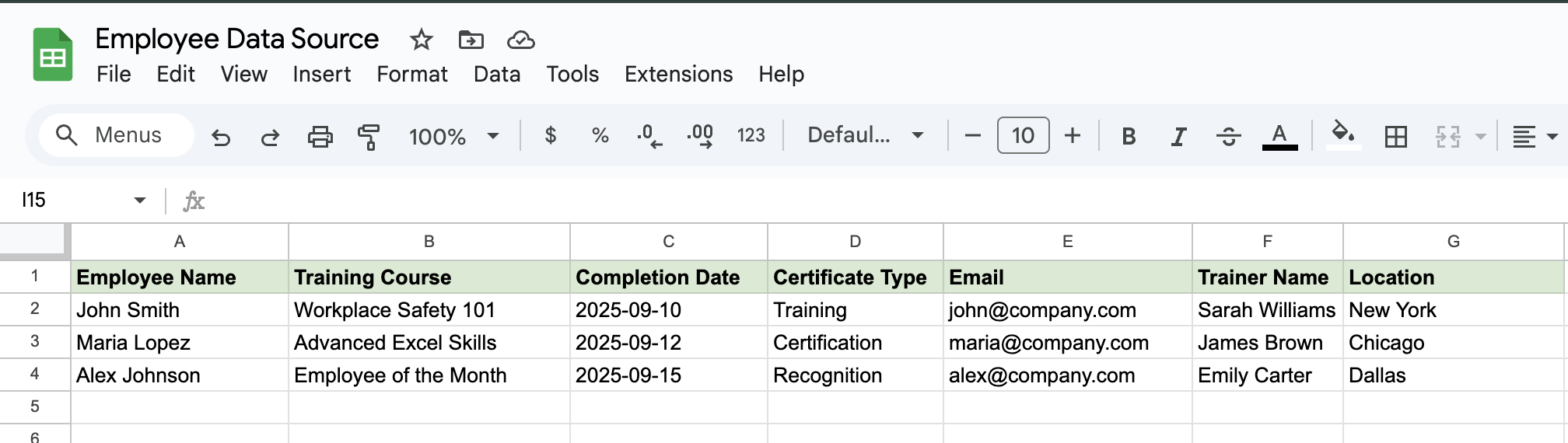Select the Paint format tool

(369, 137)
